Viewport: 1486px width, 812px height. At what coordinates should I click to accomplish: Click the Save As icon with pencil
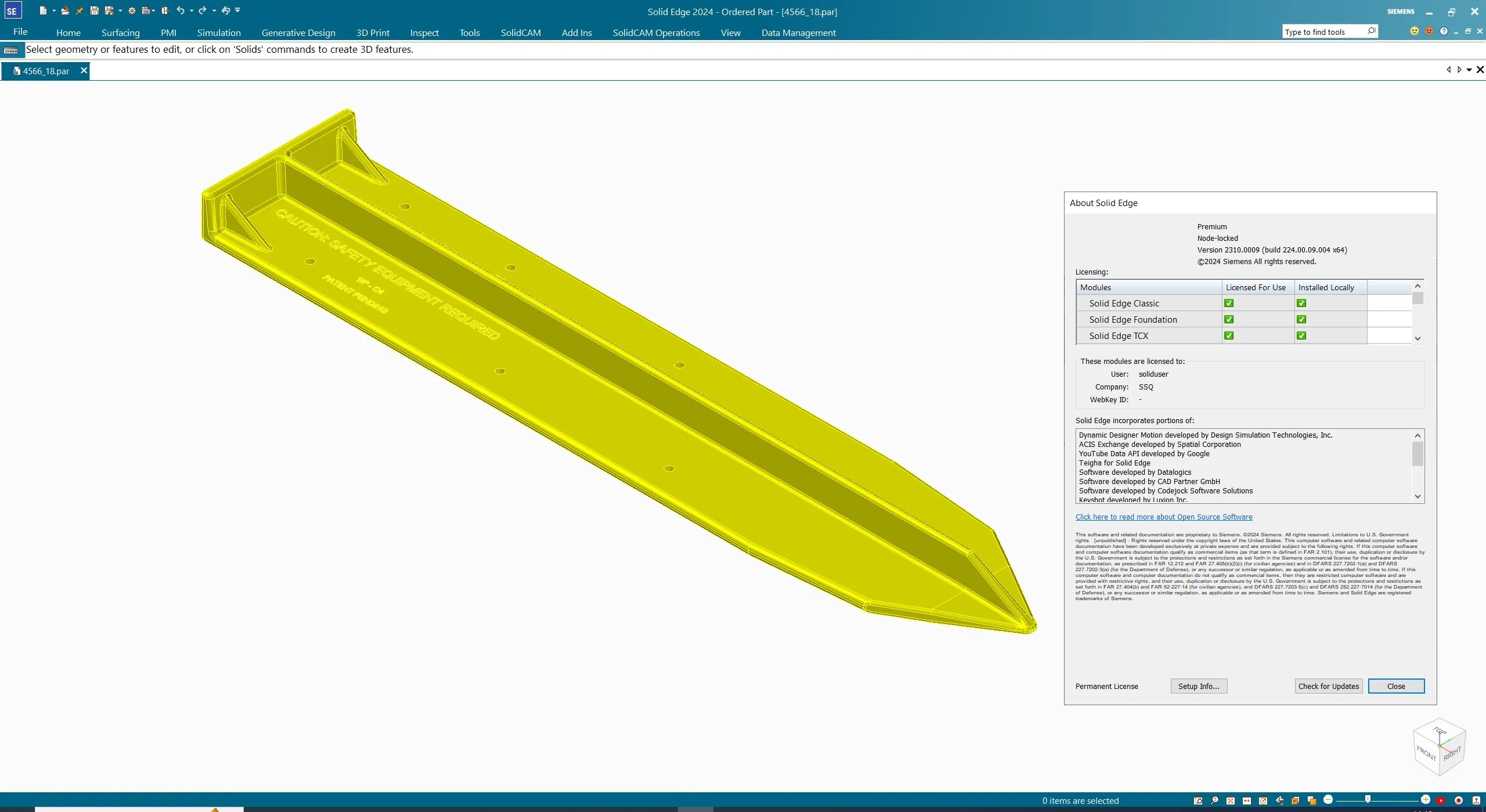coord(109,10)
